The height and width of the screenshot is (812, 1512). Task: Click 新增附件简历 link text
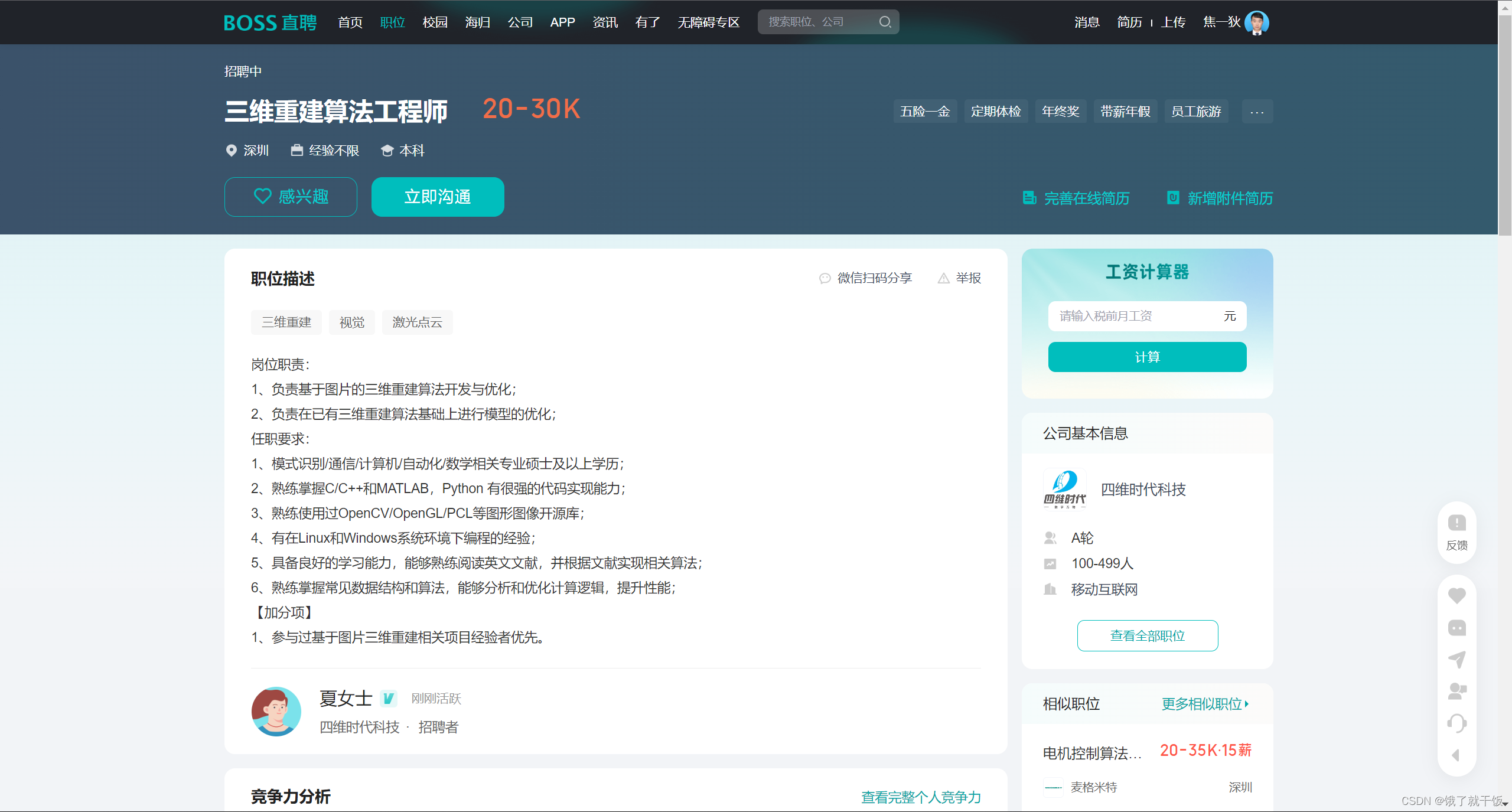tap(1230, 198)
